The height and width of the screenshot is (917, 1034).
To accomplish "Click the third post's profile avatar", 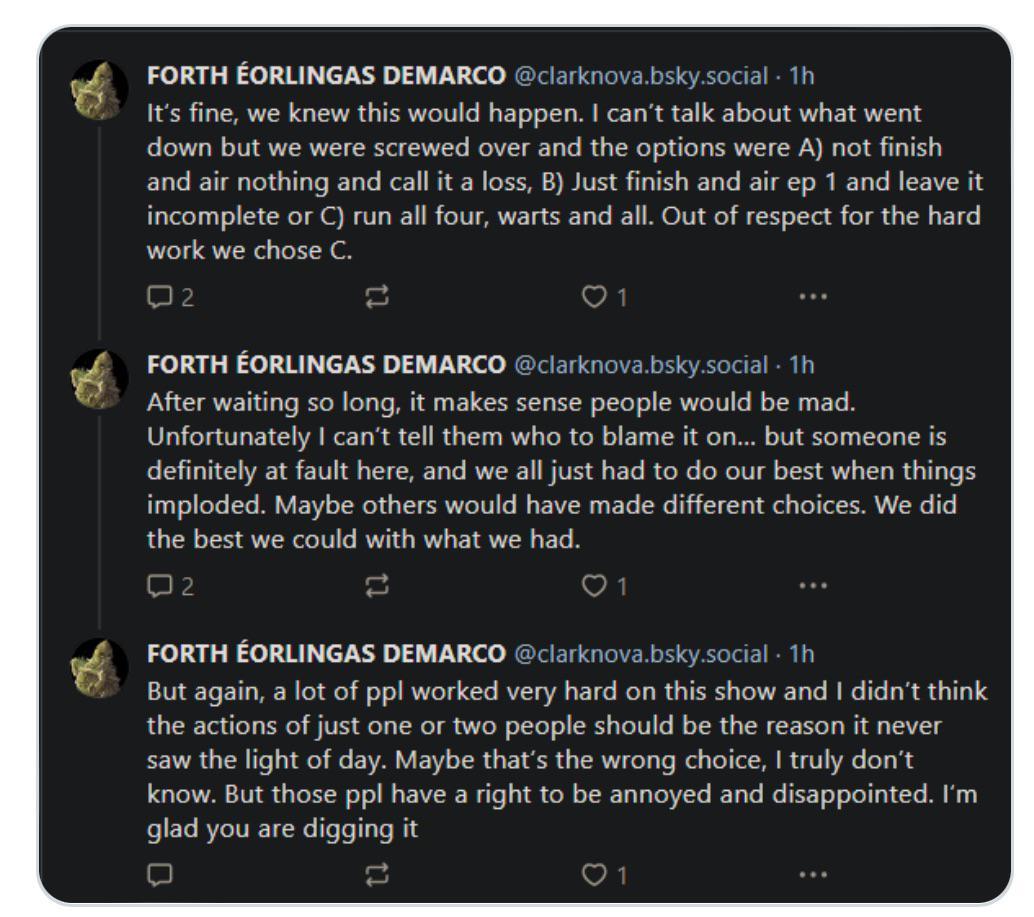I will pos(99,669).
